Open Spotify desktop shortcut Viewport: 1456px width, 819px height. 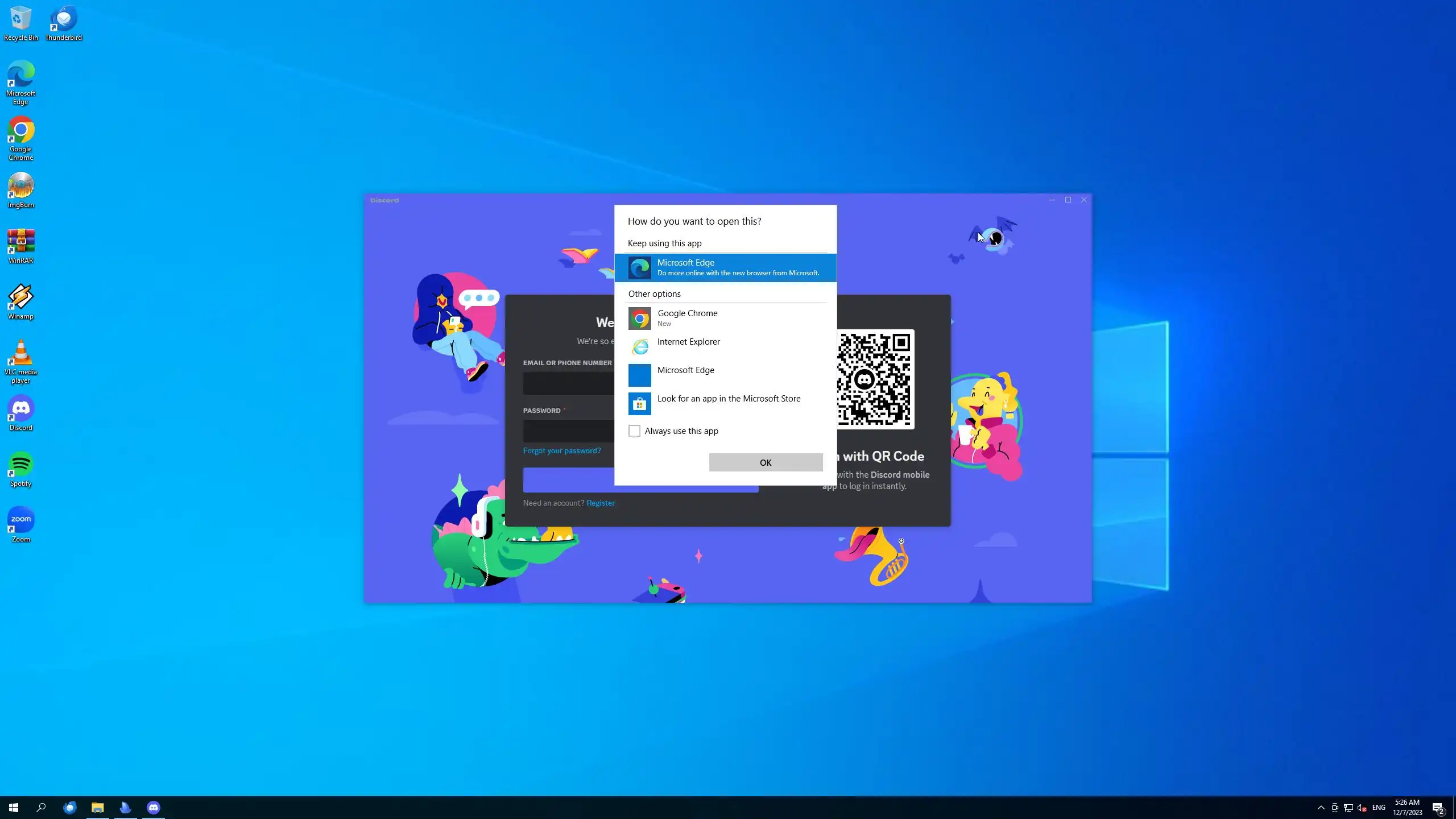21,469
